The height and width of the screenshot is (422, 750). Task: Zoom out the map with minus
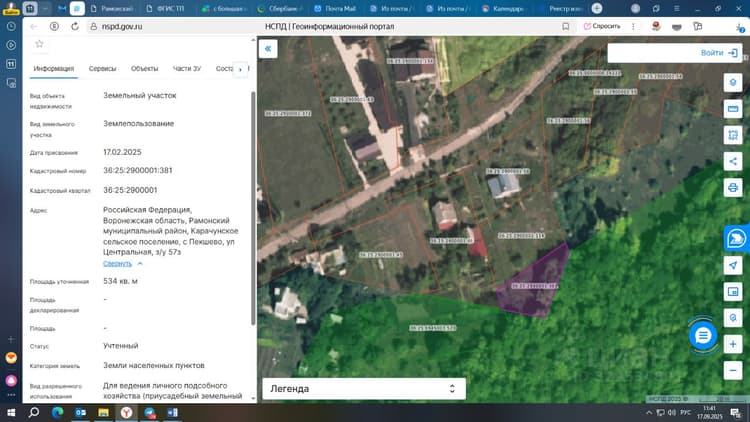732,370
